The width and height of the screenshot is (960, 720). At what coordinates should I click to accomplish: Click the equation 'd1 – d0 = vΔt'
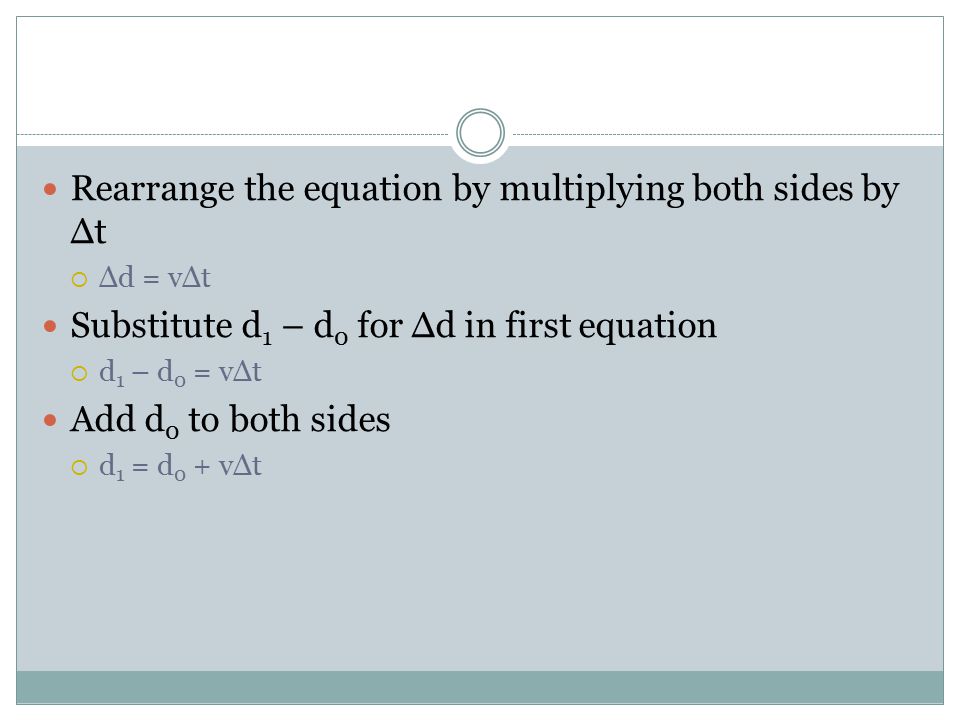tap(180, 373)
